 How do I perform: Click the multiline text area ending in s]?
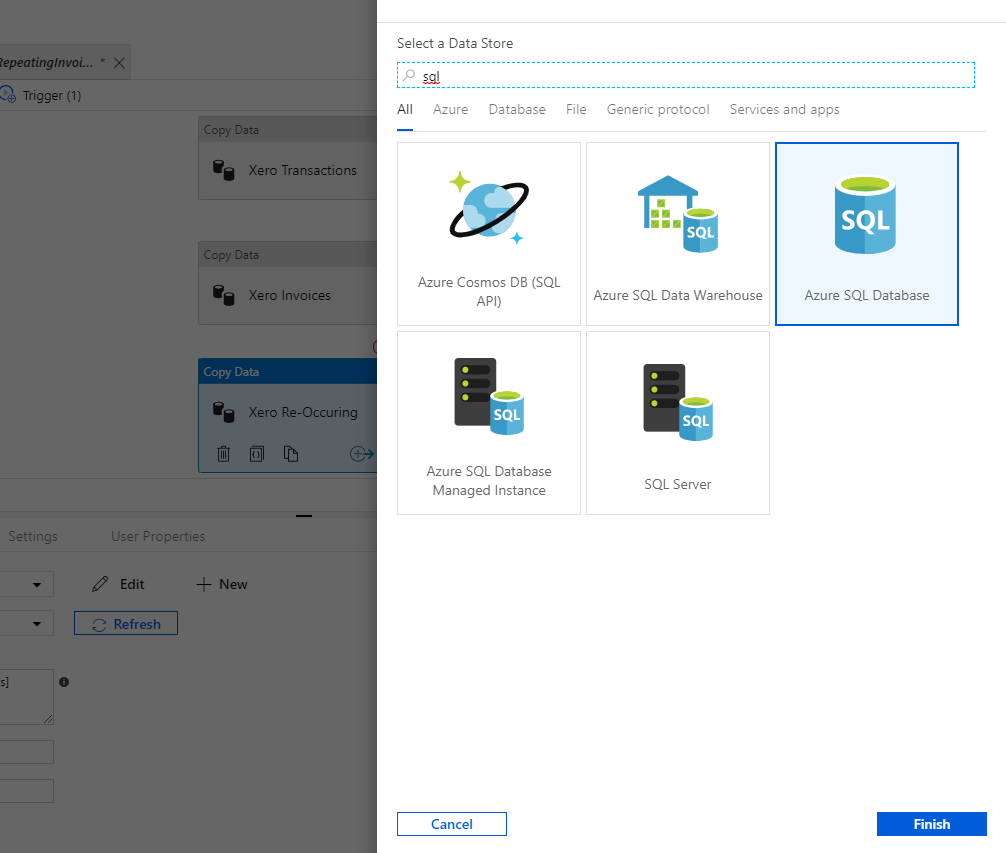point(26,697)
